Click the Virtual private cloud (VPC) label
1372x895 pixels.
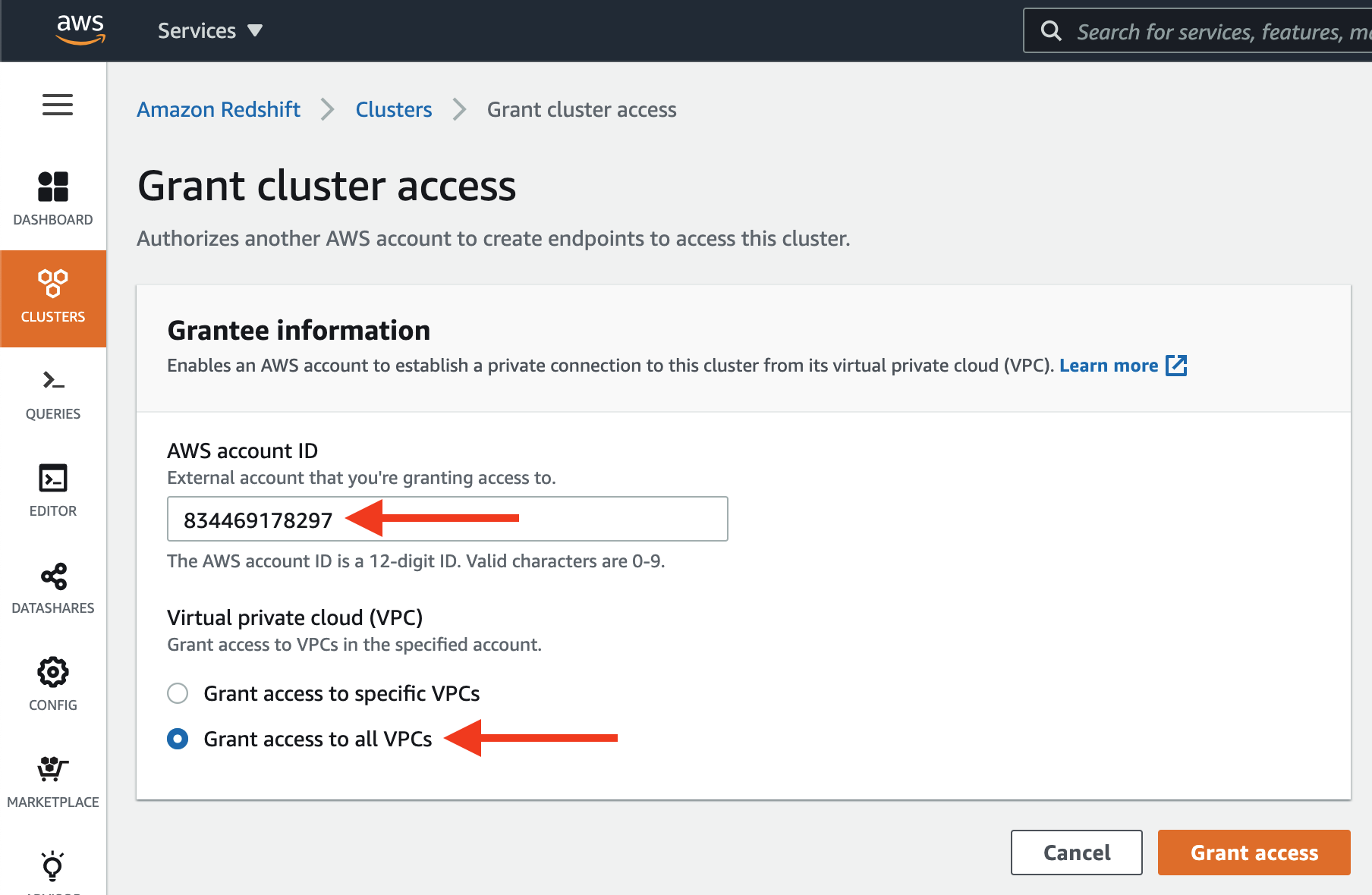tap(294, 617)
